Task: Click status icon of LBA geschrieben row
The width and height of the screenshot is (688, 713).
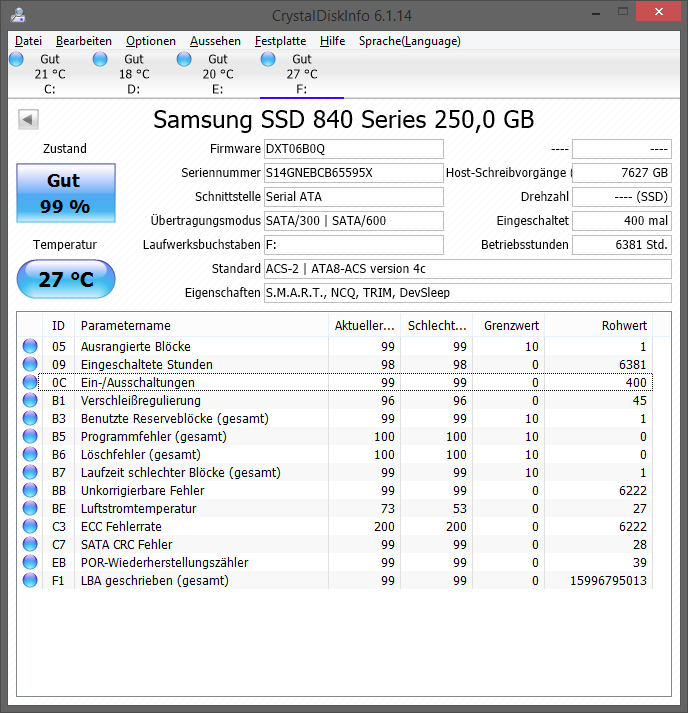Action: point(30,580)
